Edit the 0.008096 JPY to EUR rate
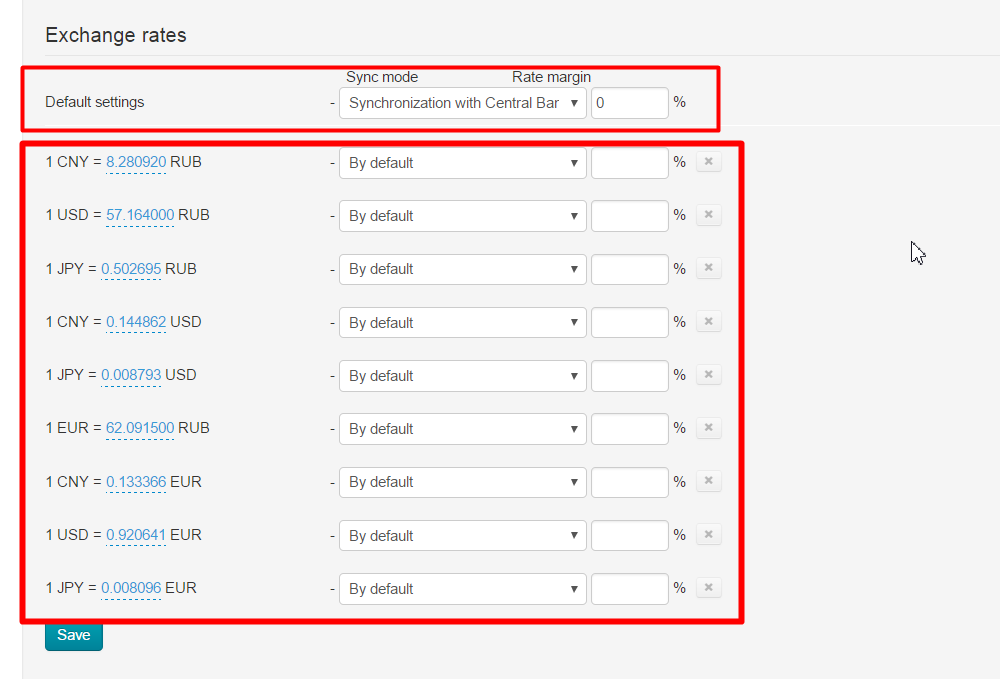The image size is (1000, 679). (x=131, y=588)
